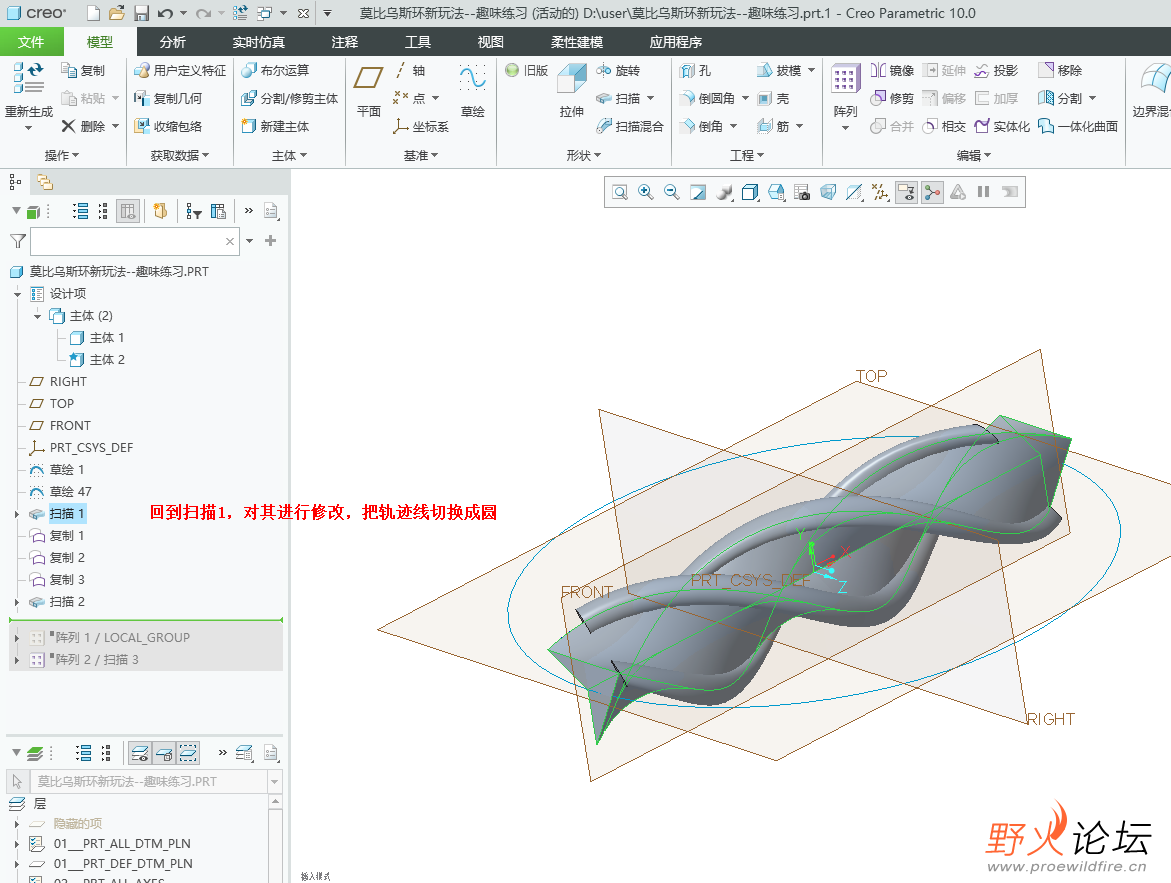The image size is (1171, 883).
Task: Select the Revolve (旋转) tool
Action: (x=618, y=70)
